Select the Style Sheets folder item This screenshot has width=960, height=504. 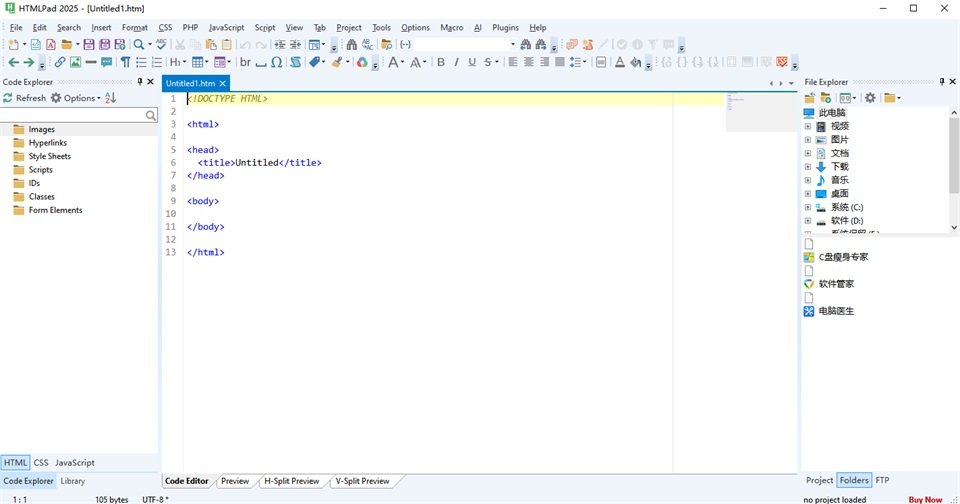[50, 156]
